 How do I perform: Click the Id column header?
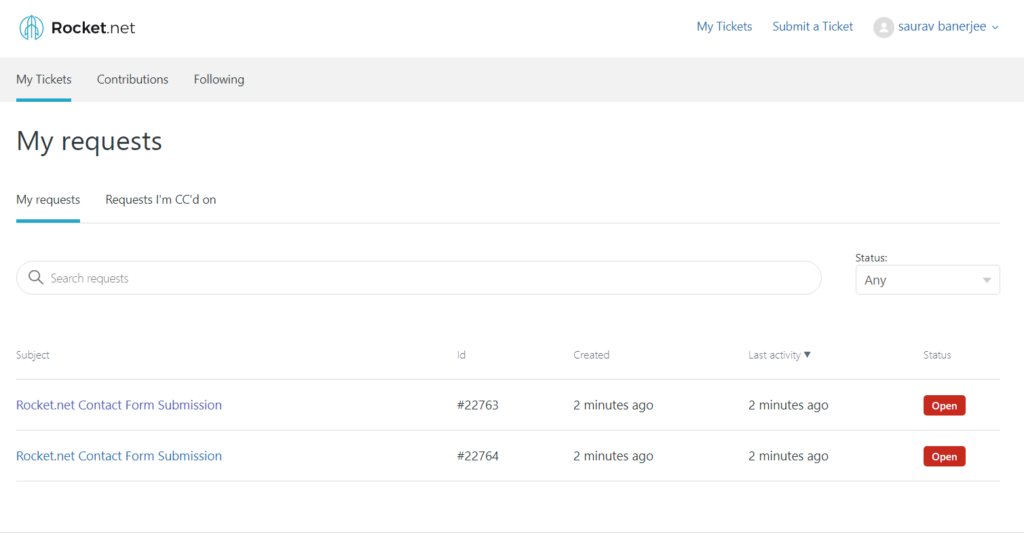[x=461, y=355]
